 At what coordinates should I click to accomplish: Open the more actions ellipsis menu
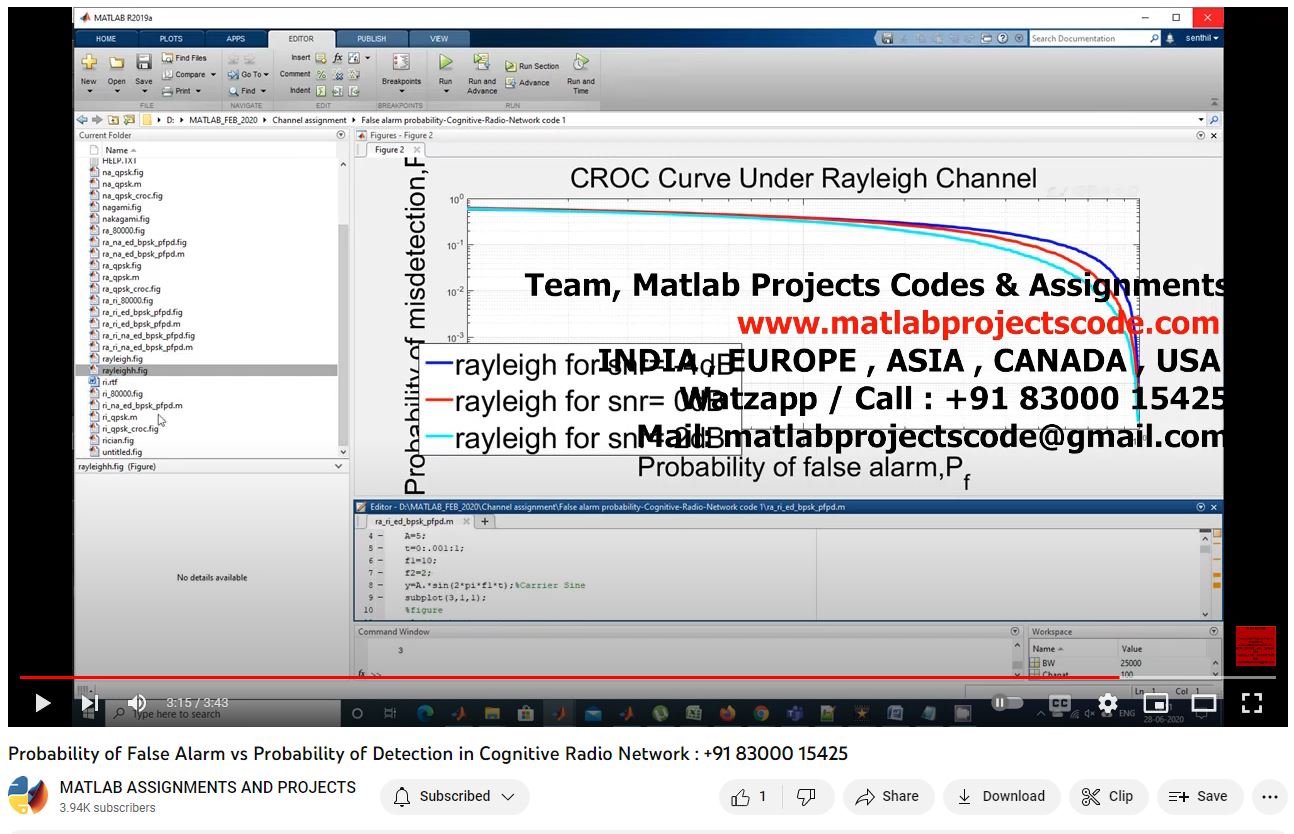[x=1269, y=796]
